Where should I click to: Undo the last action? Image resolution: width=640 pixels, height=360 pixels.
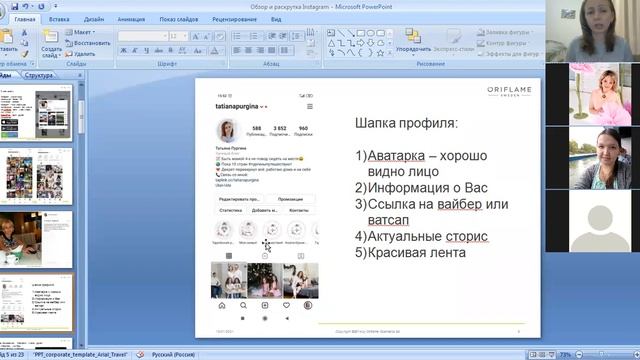pos(26,6)
